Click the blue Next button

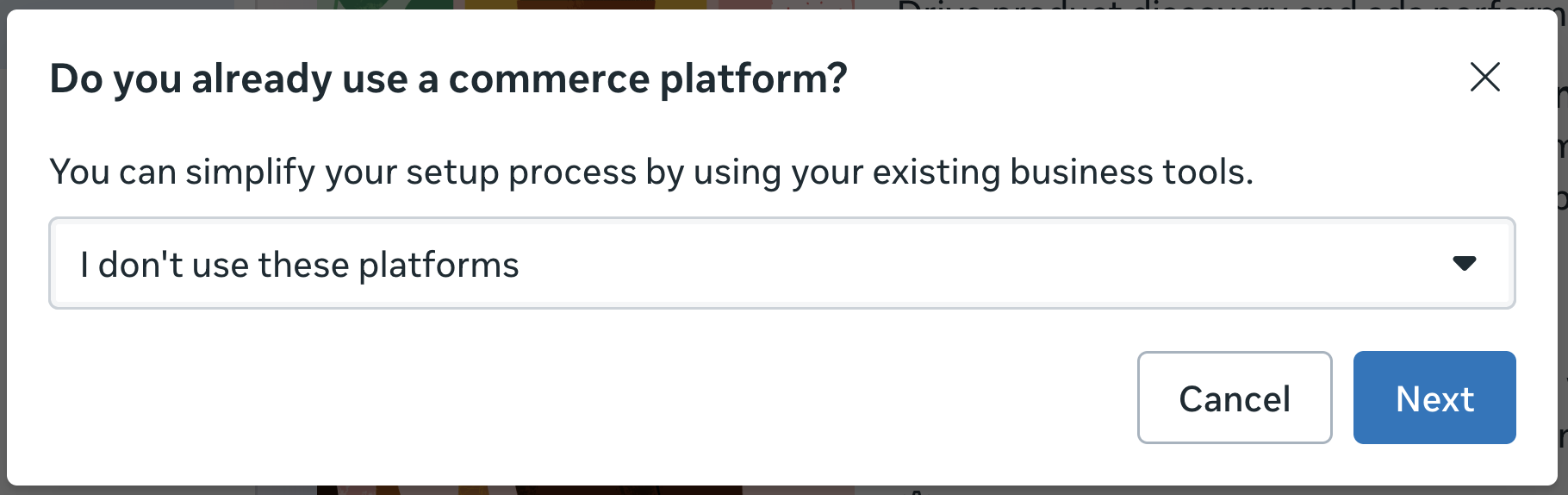tap(1434, 398)
